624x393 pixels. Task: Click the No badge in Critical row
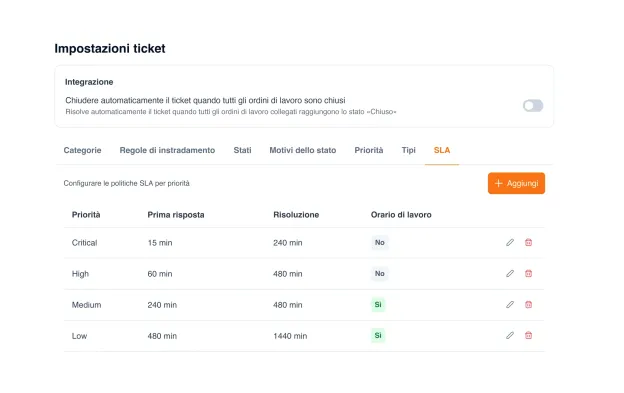click(x=380, y=242)
